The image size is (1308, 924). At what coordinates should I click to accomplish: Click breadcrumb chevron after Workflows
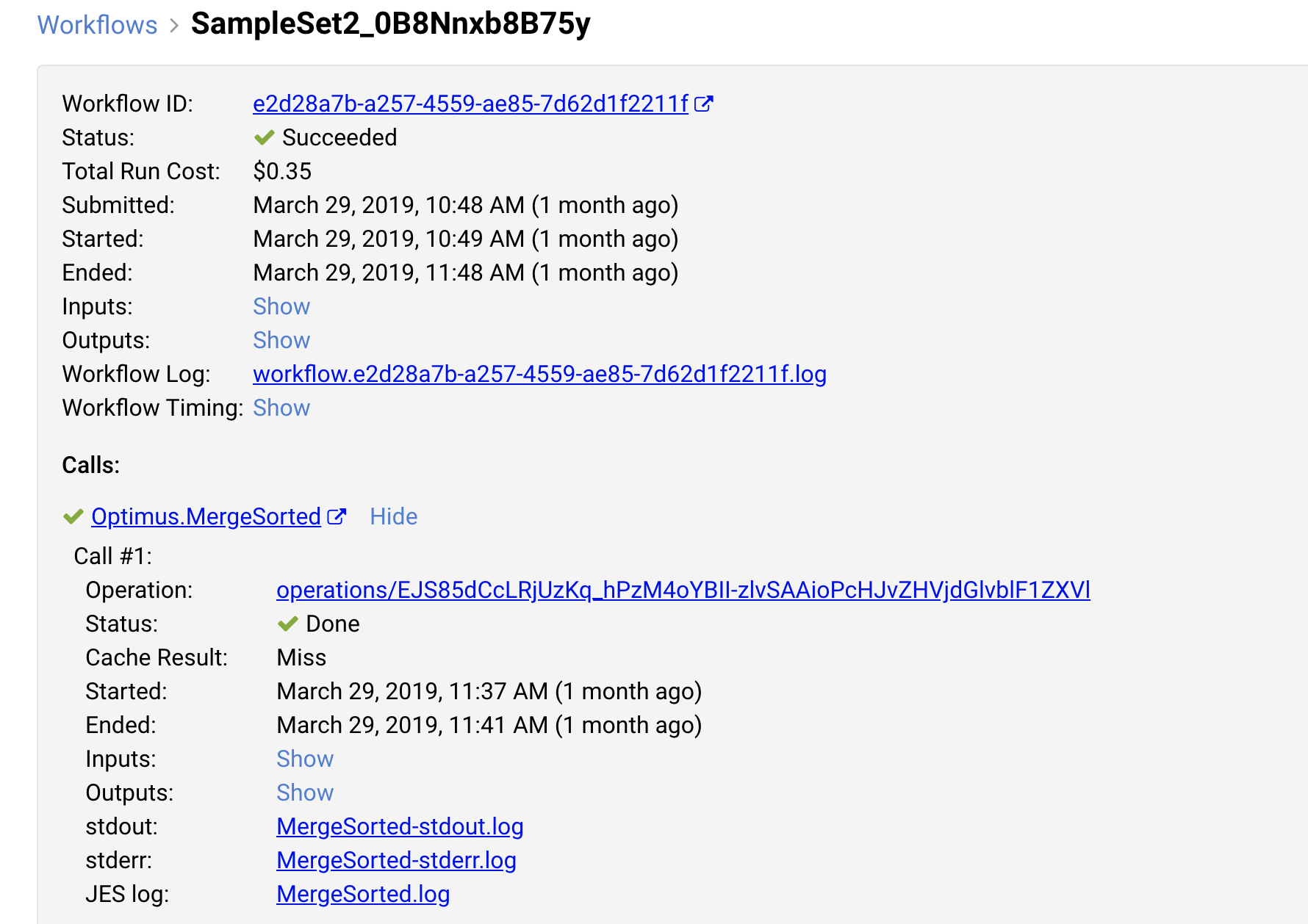click(174, 26)
